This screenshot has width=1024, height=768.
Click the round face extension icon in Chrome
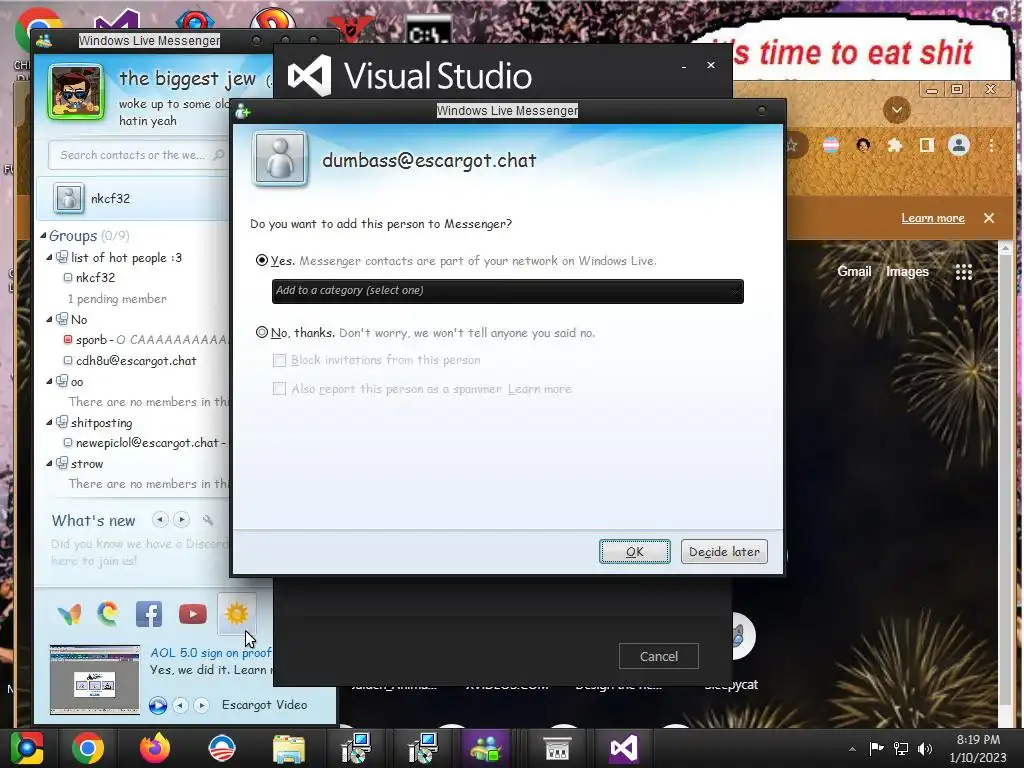(x=863, y=145)
